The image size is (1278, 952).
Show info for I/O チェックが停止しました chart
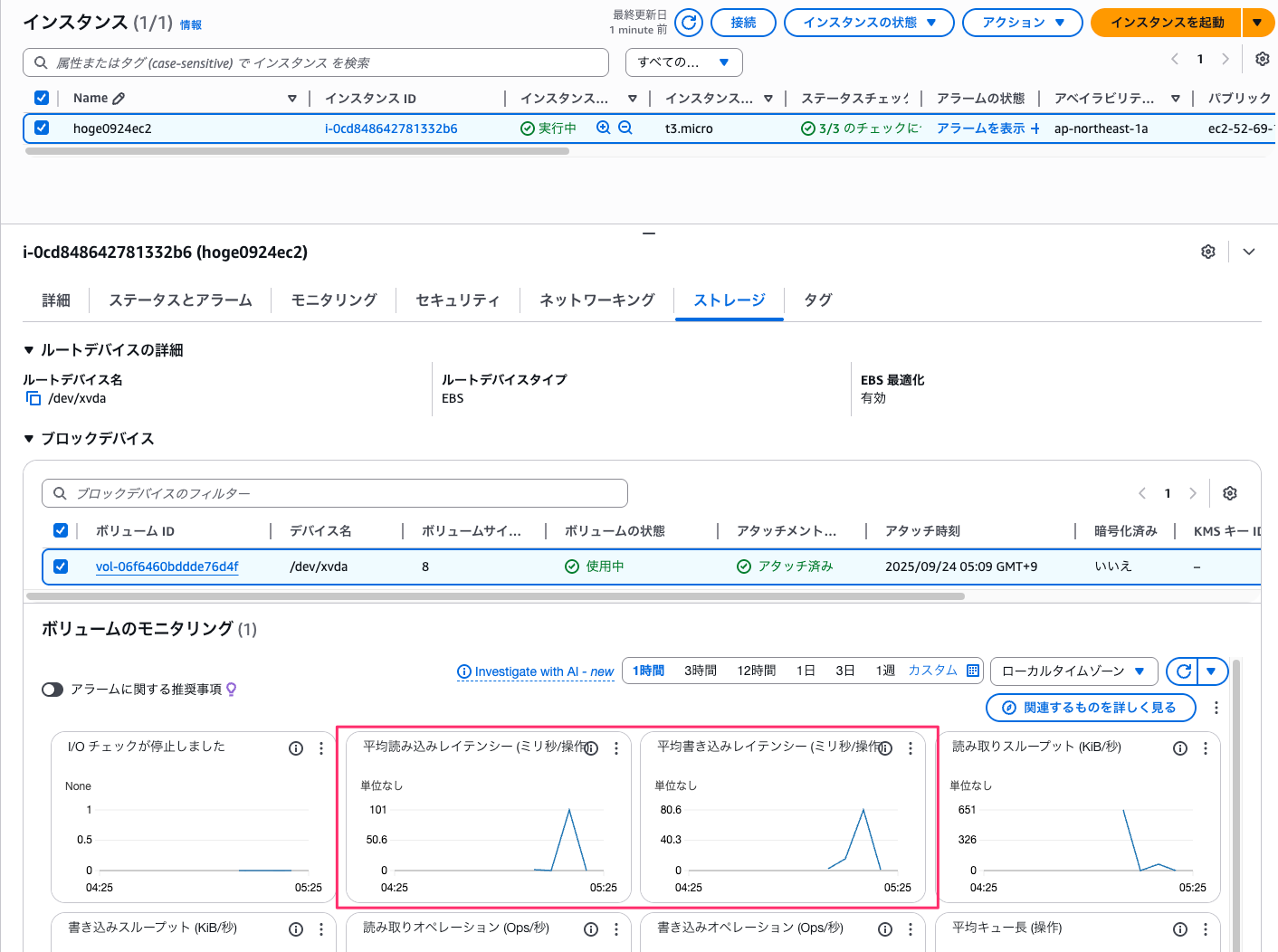(x=296, y=748)
